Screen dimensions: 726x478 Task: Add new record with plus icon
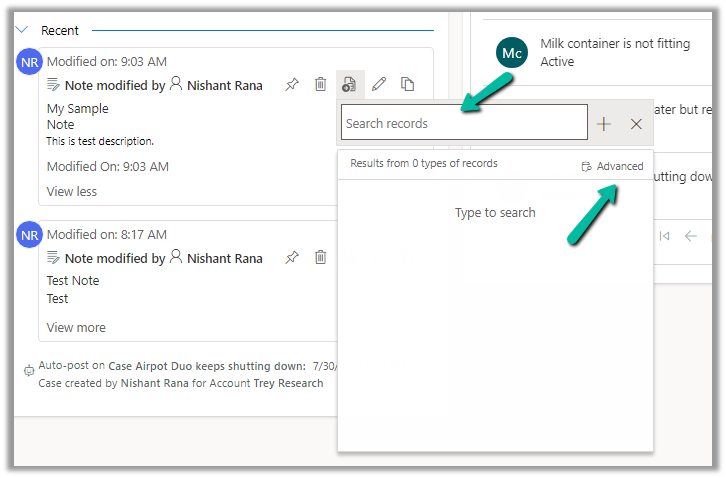point(604,124)
